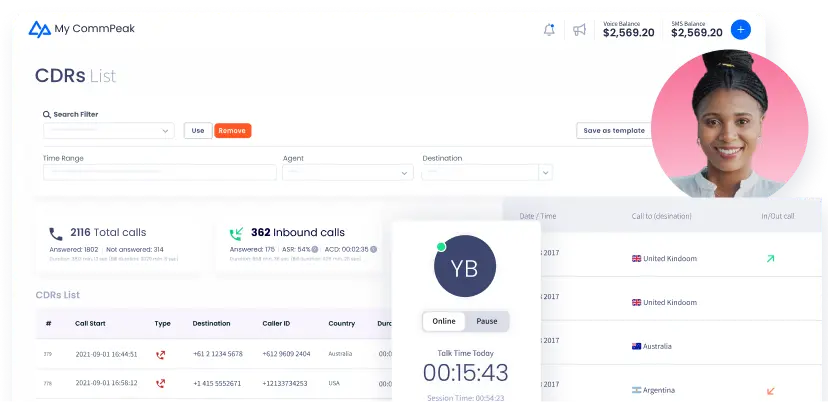Click the orange inbound arrow in Argentina row
The width and height of the screenshot is (828, 402).
pos(770,391)
